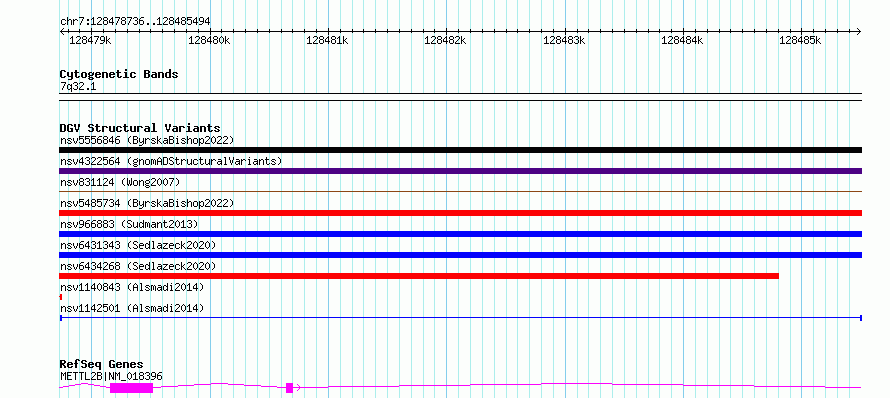The height and width of the screenshot is (398, 890).
Task: Click the nsv5485734 (ByrskaBishop2022) label
Action: tap(147, 203)
